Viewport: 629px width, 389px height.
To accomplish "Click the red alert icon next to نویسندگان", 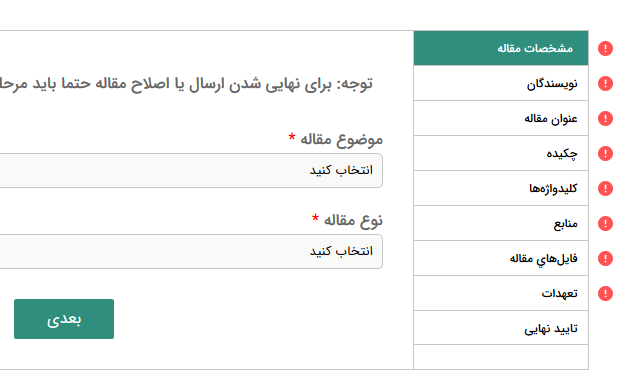I will pyautogui.click(x=605, y=83).
